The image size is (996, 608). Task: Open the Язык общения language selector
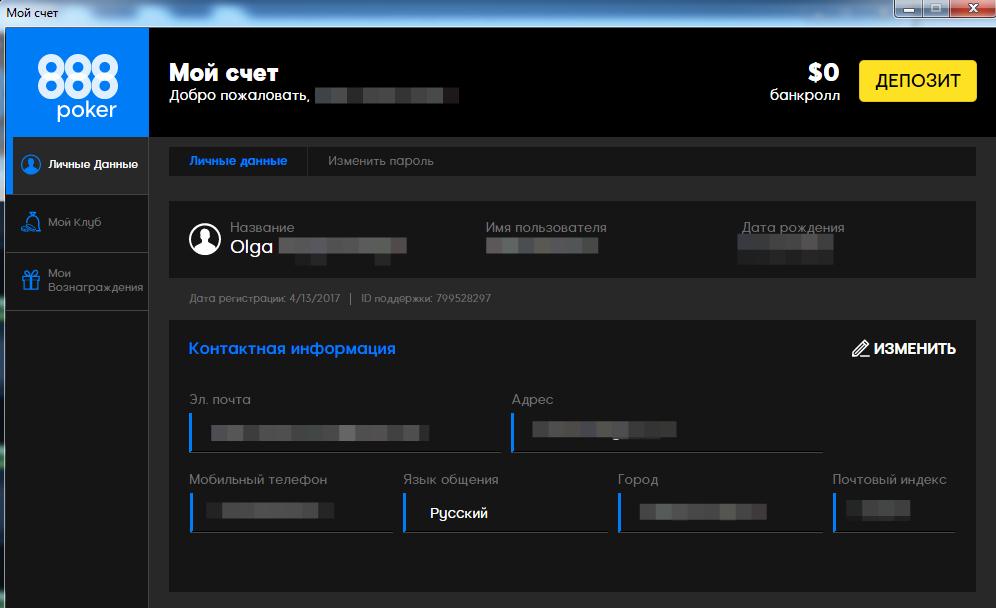(505, 513)
